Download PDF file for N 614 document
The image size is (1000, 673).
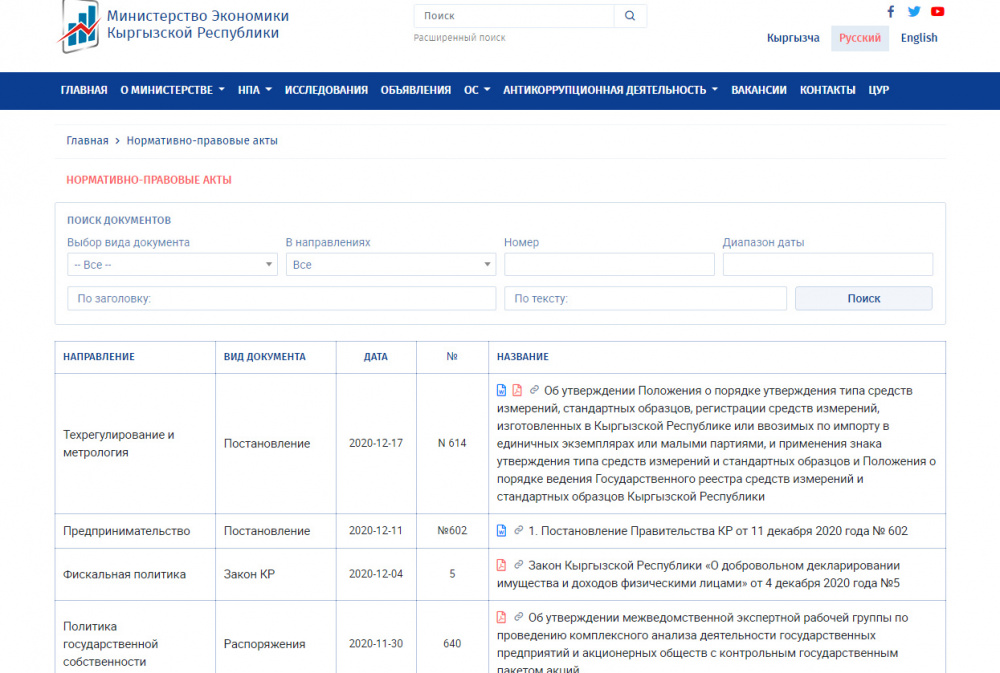(517, 391)
